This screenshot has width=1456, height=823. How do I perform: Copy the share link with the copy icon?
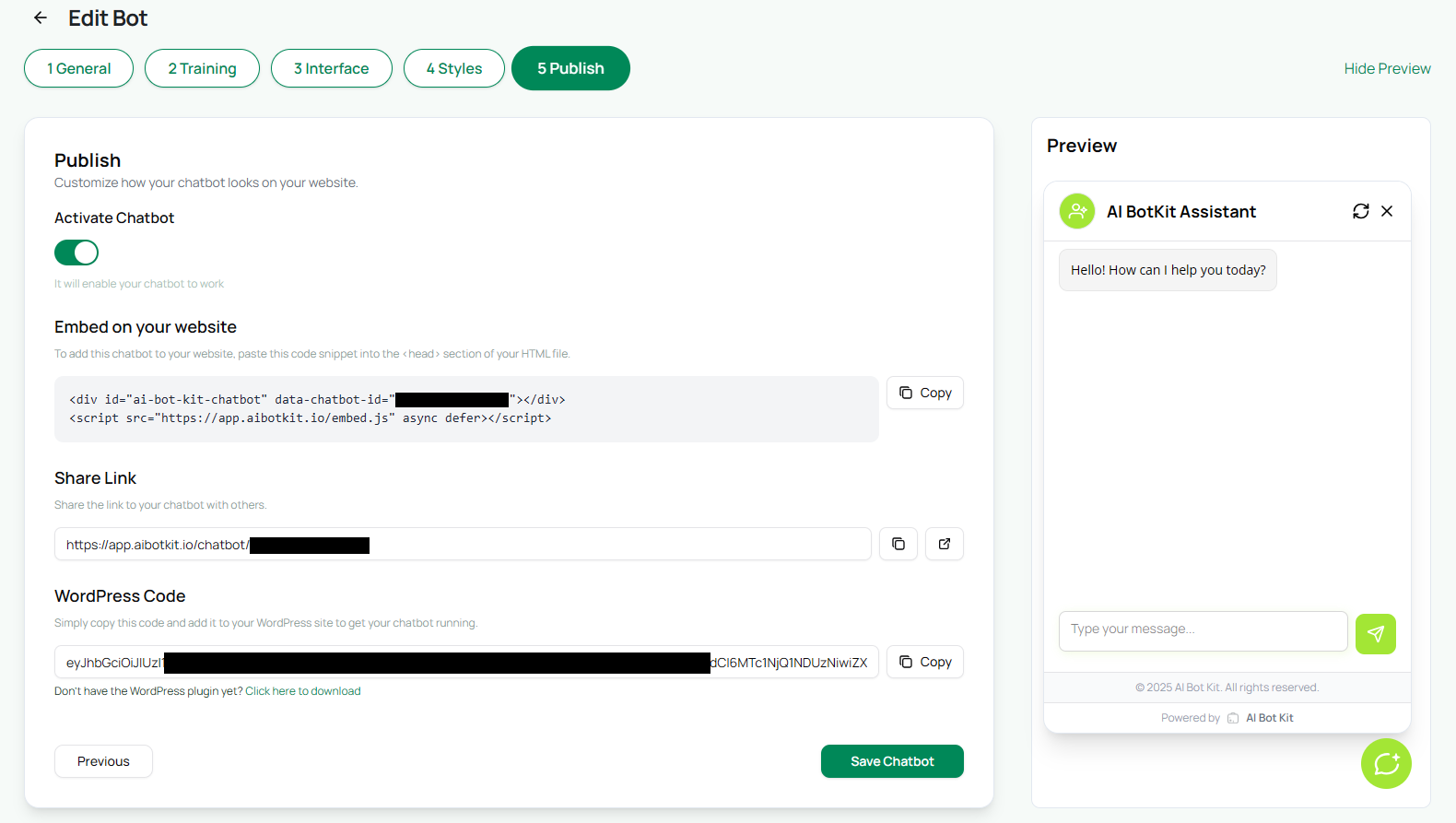[898, 544]
